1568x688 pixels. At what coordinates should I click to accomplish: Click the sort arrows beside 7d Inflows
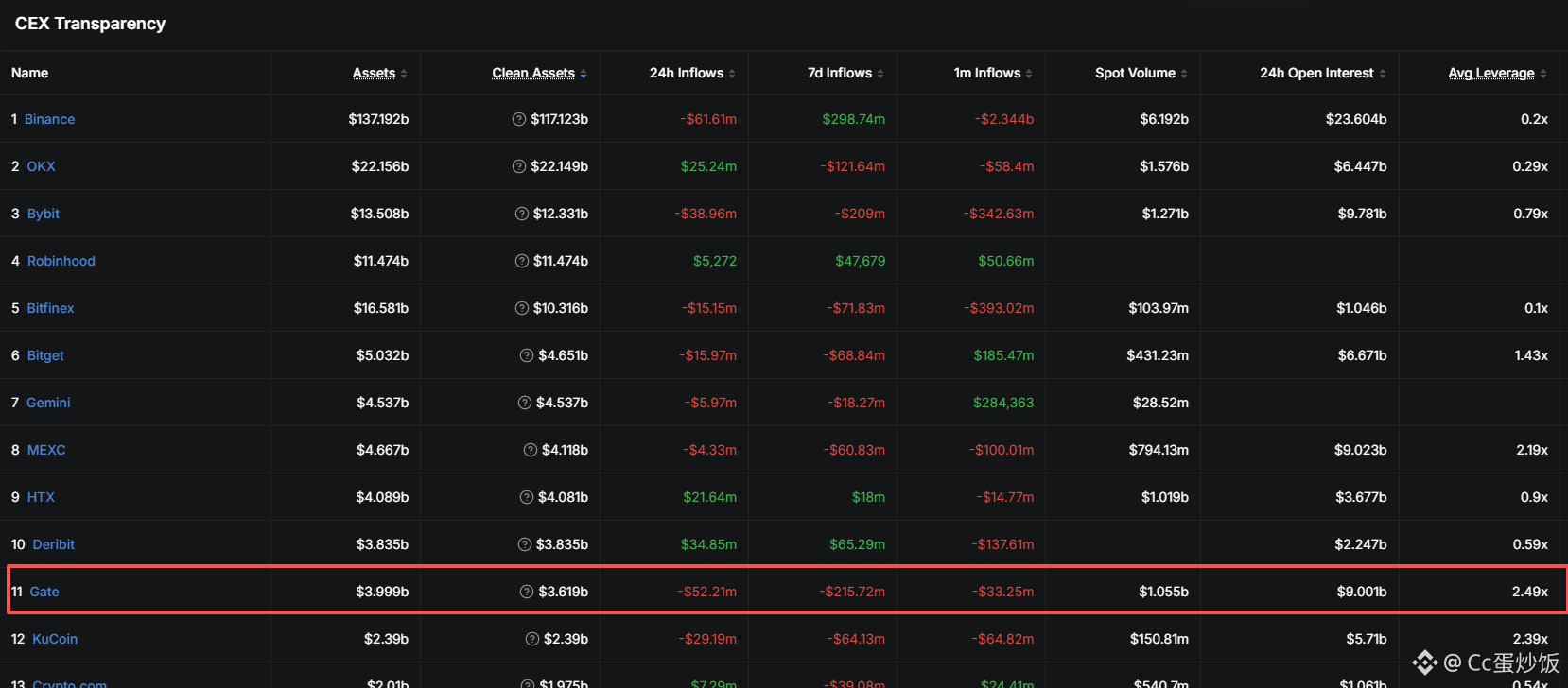(x=880, y=74)
